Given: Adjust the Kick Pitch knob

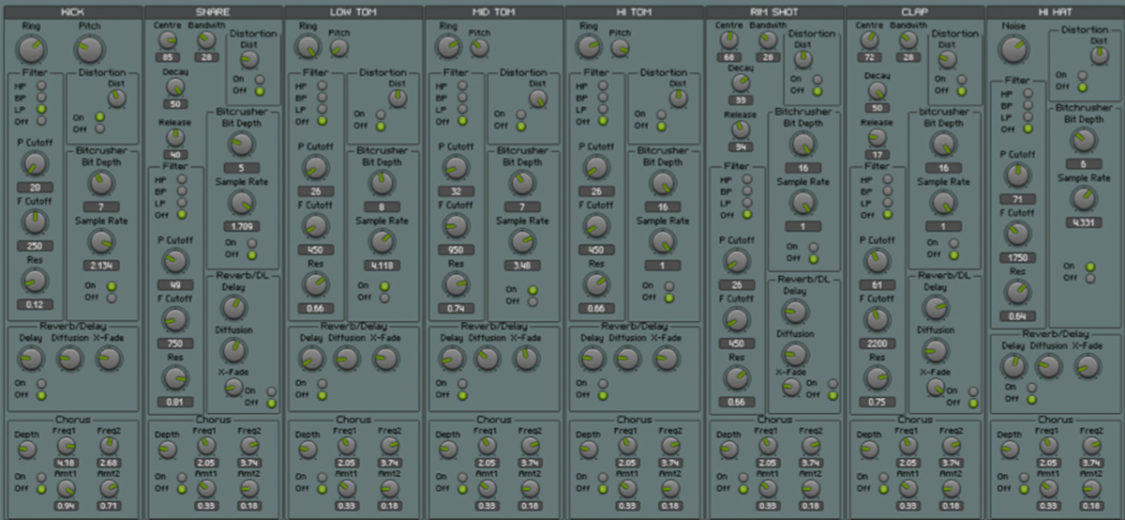Looking at the screenshot, I should point(89,49).
